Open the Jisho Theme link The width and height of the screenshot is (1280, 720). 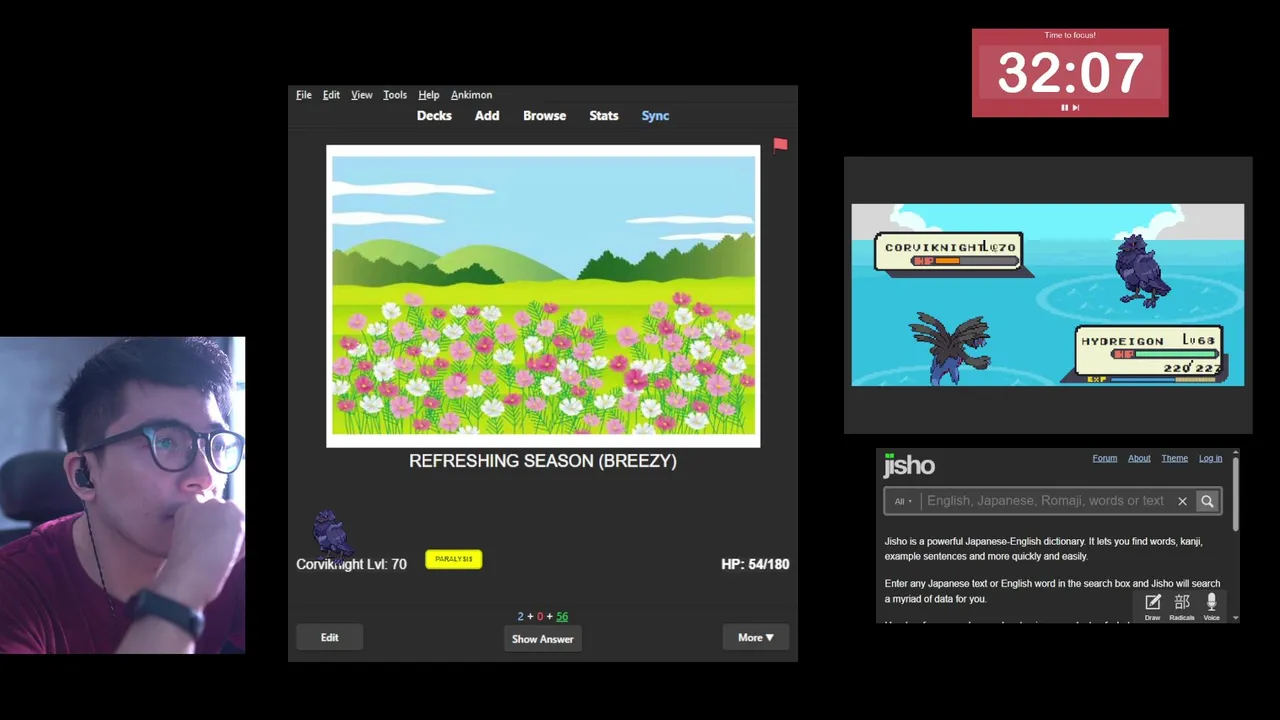(x=1174, y=458)
